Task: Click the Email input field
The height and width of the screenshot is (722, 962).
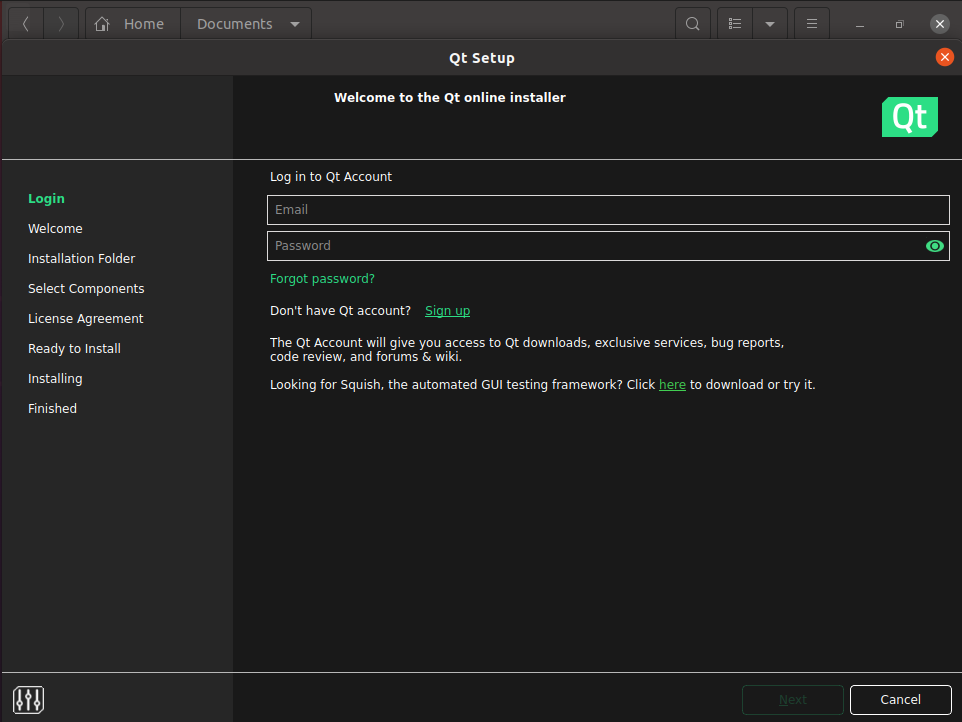Action: (x=607, y=210)
